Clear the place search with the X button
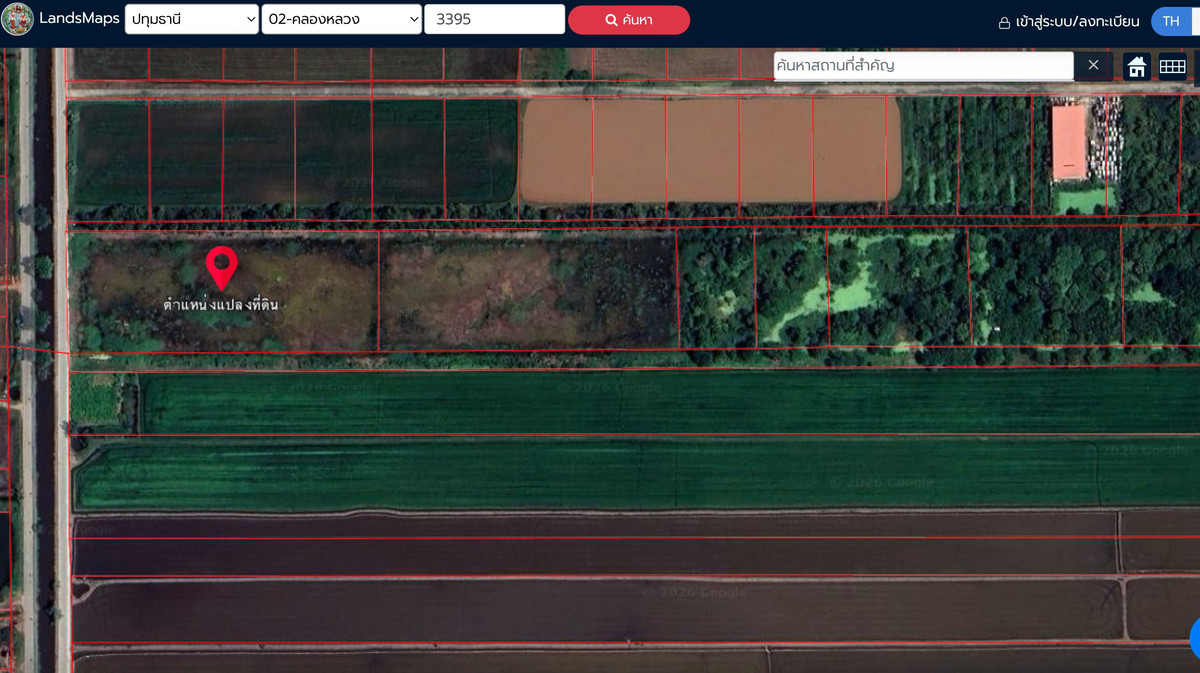Screen dimensions: 1200x673 pyautogui.click(x=1093, y=65)
